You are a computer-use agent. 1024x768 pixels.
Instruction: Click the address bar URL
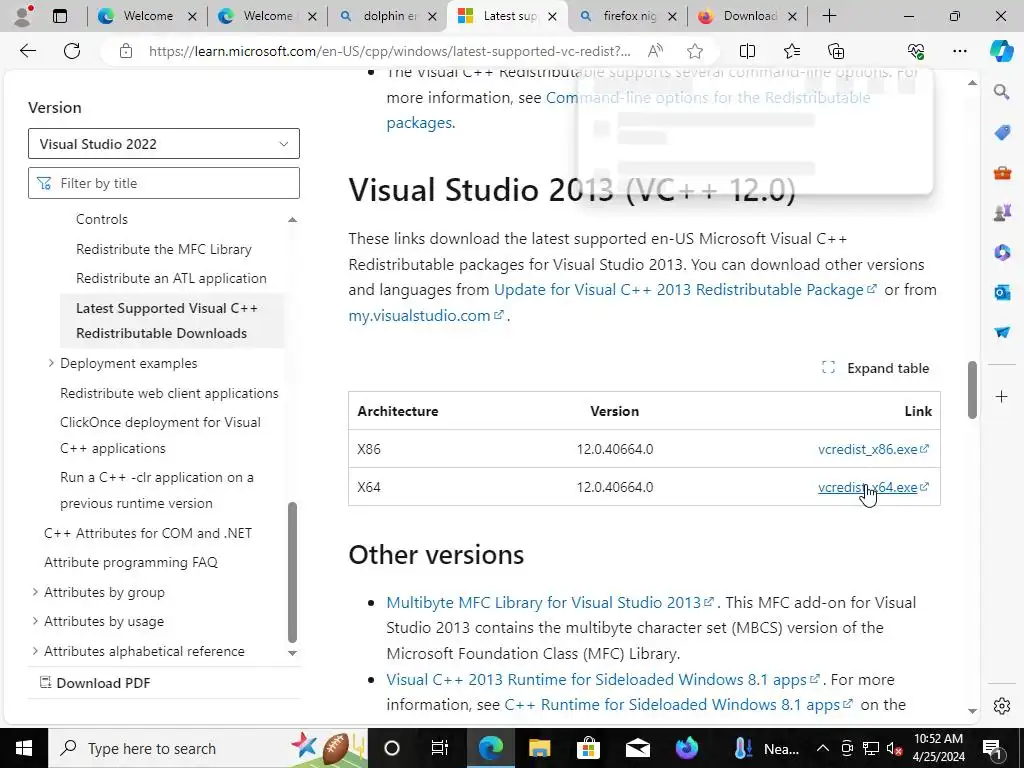(x=389, y=51)
